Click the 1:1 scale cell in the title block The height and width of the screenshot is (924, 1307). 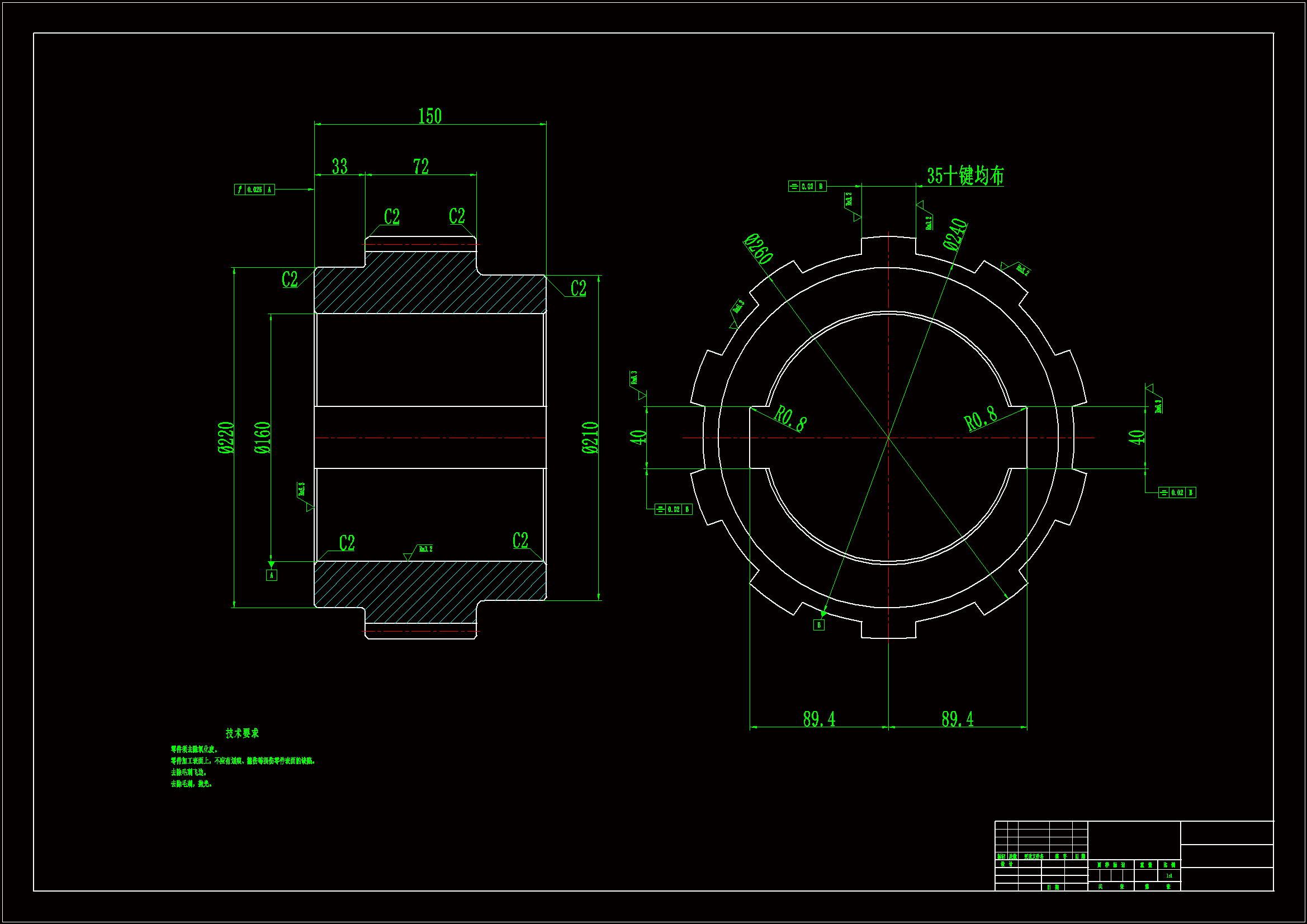1169,875
